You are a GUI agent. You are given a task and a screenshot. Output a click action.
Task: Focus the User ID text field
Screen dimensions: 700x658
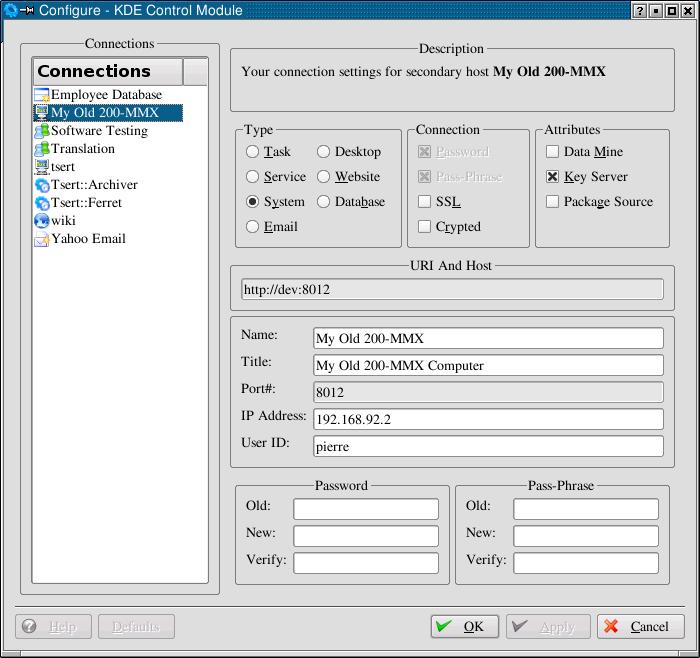pos(488,447)
